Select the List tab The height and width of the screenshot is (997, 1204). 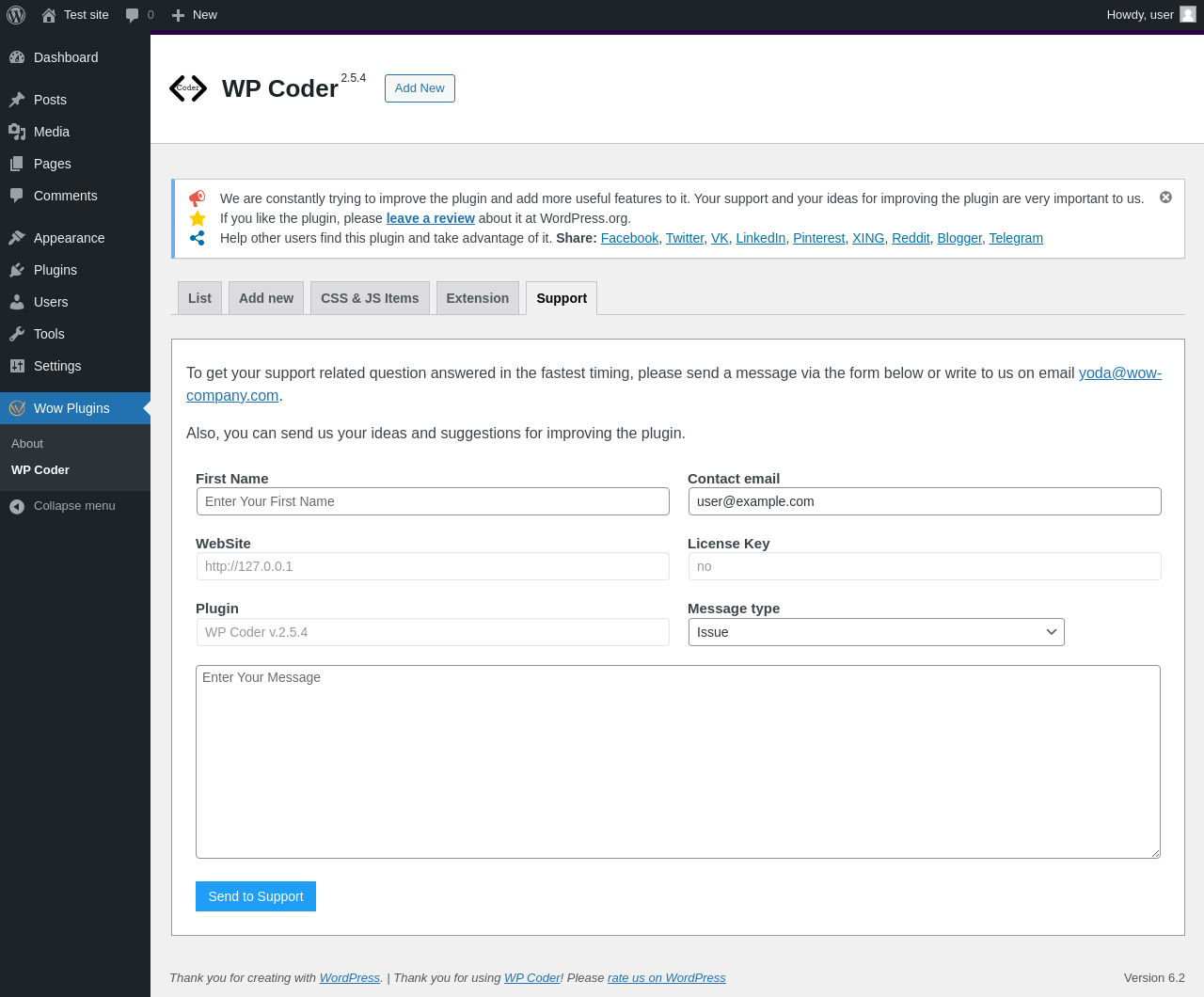coord(199,298)
